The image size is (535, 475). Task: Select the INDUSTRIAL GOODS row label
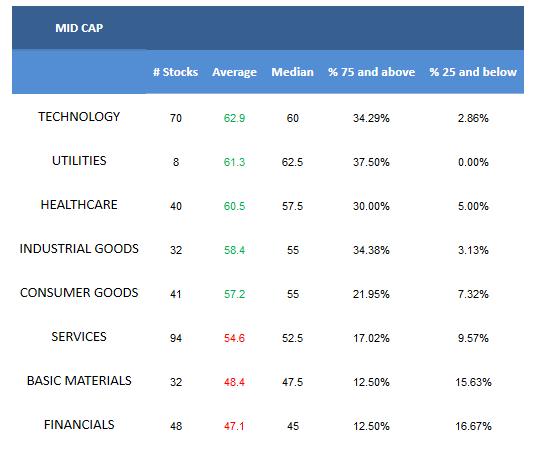click(x=79, y=249)
